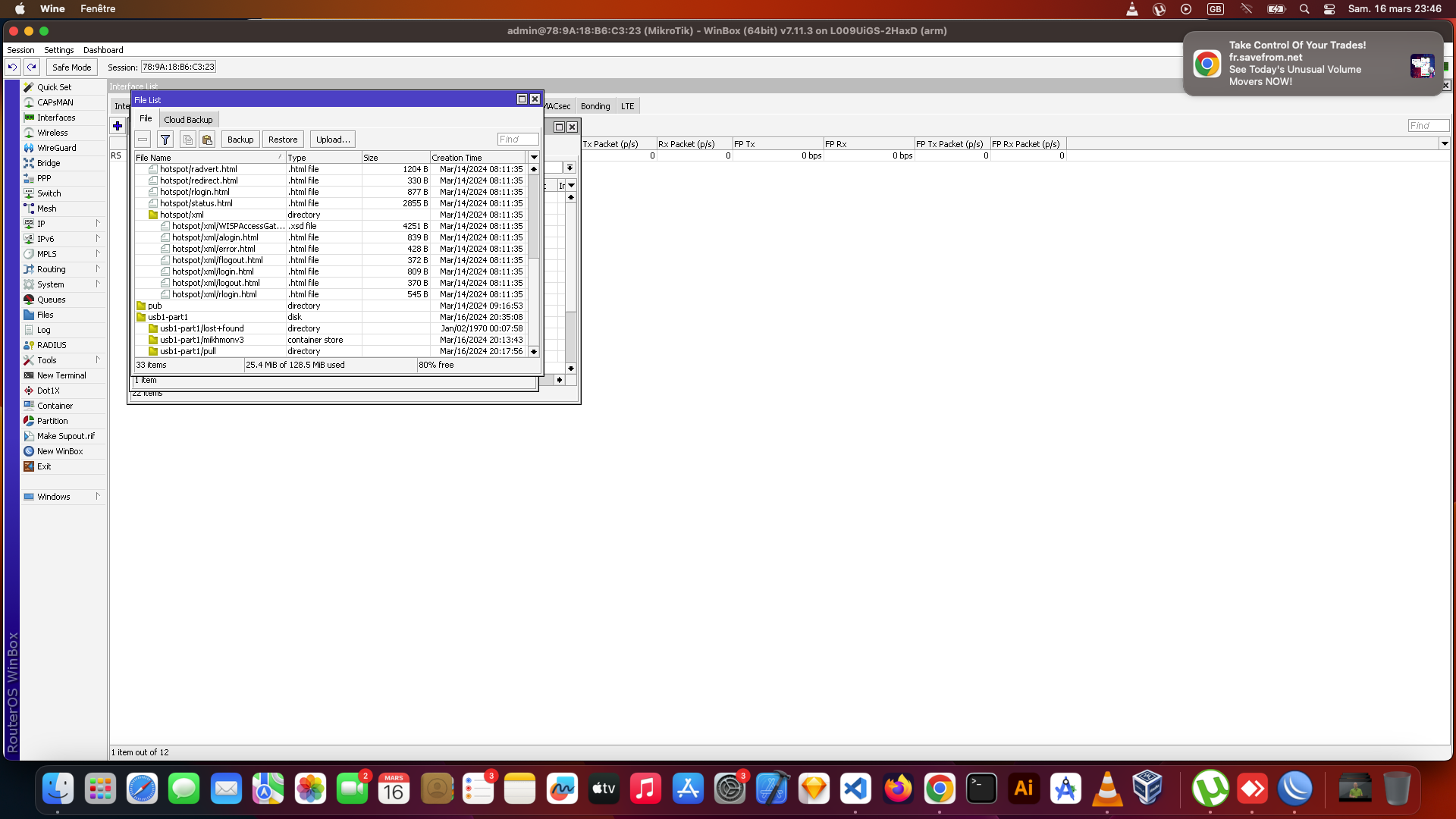Click the Backup button
The height and width of the screenshot is (819, 1456).
pyautogui.click(x=240, y=140)
